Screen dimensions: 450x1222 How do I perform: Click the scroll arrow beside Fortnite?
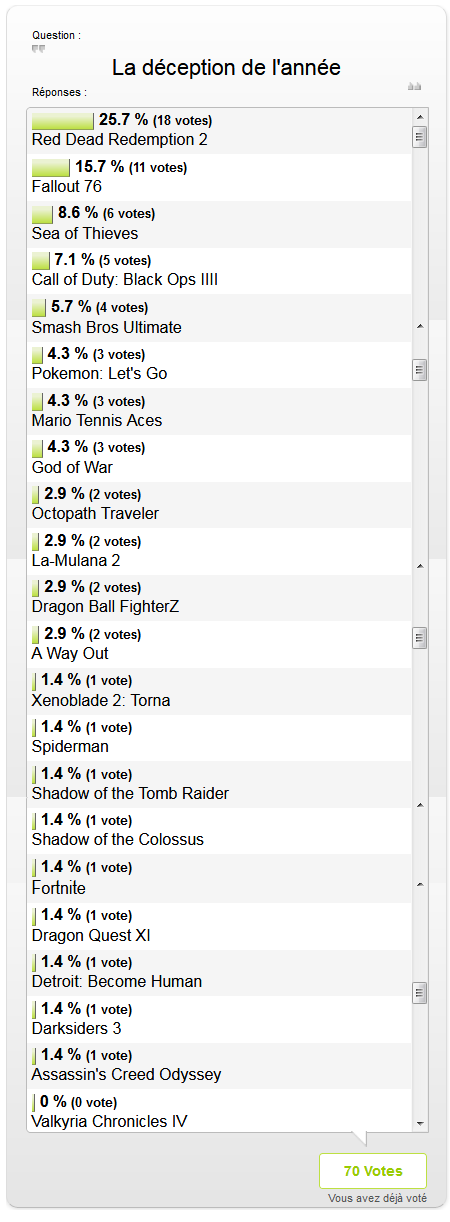(420, 885)
